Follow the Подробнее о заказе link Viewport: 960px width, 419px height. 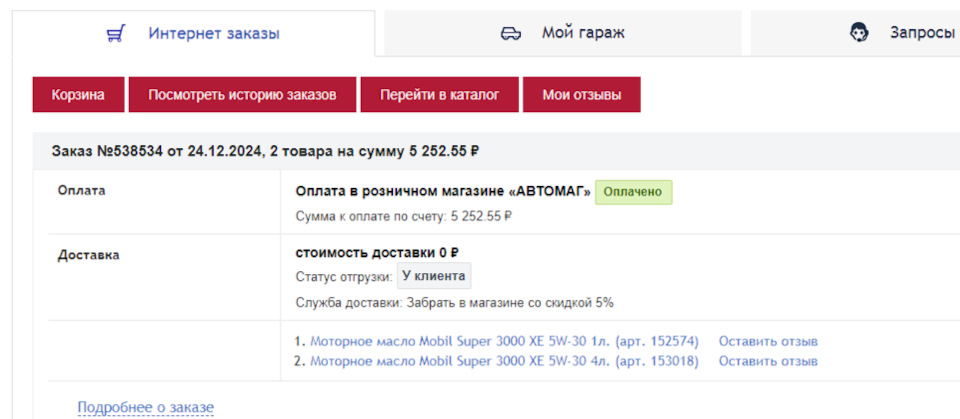146,407
